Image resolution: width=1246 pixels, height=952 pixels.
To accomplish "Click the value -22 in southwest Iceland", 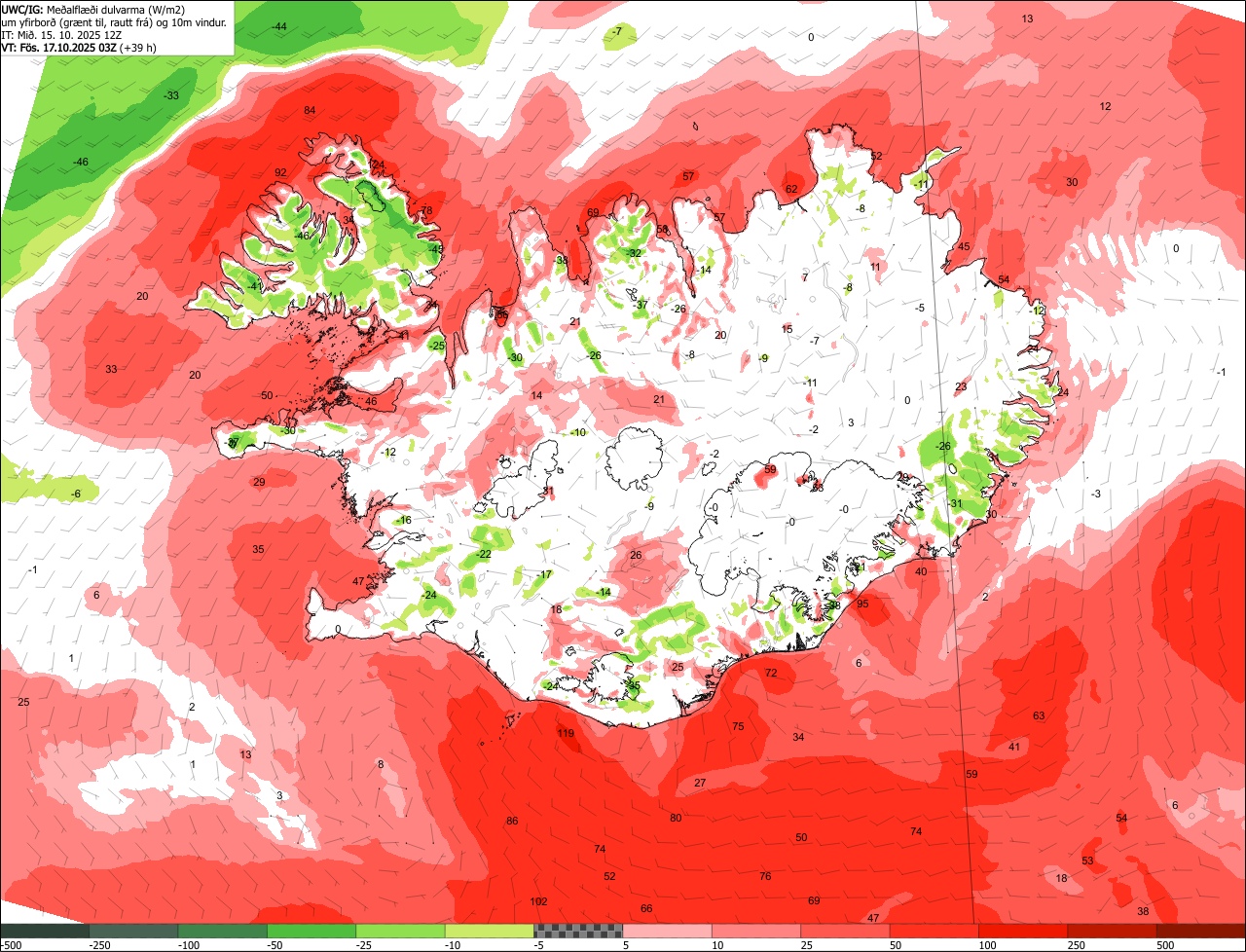I will 483,554.
